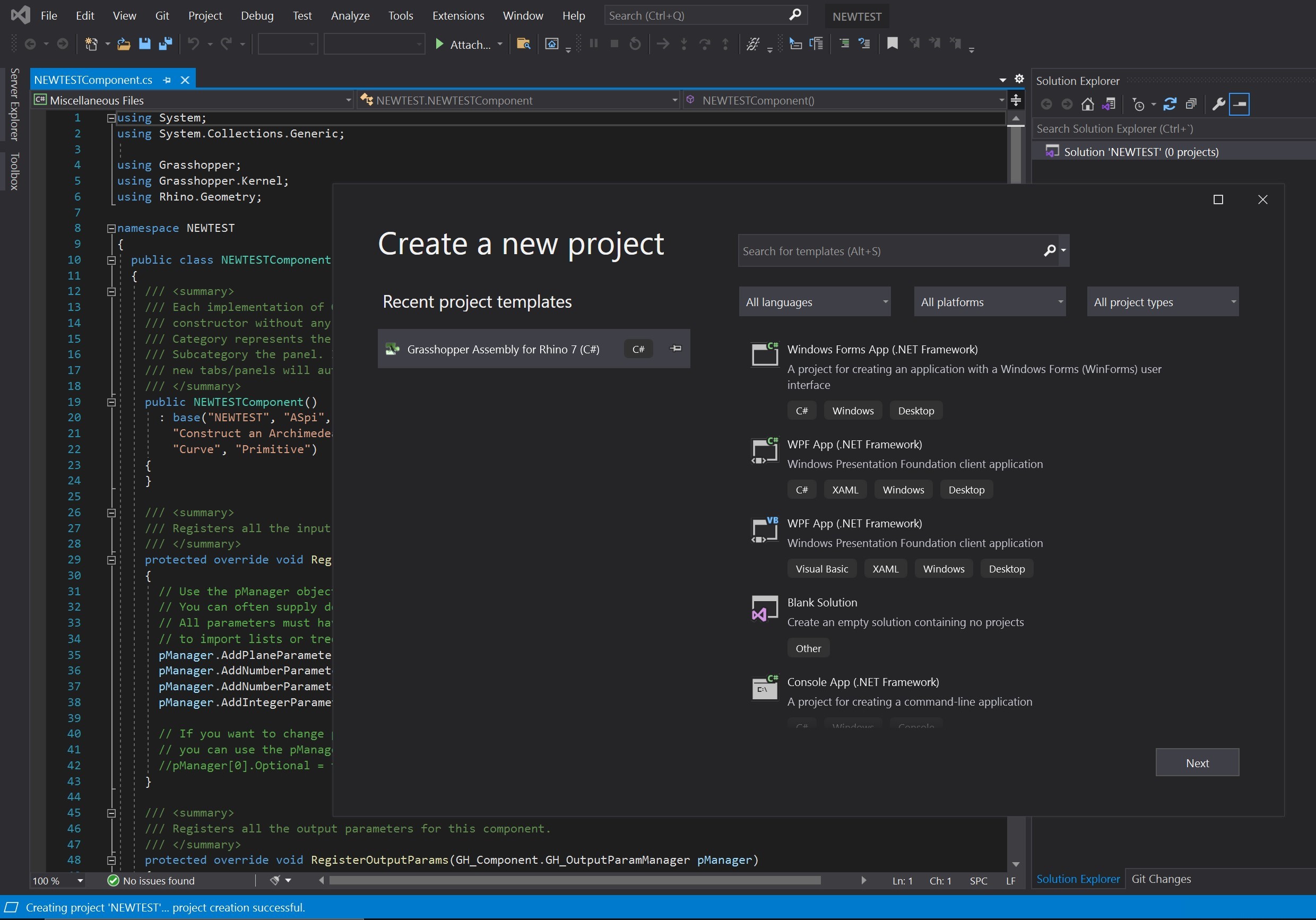Open Properties via the wrench icon

(1218, 105)
